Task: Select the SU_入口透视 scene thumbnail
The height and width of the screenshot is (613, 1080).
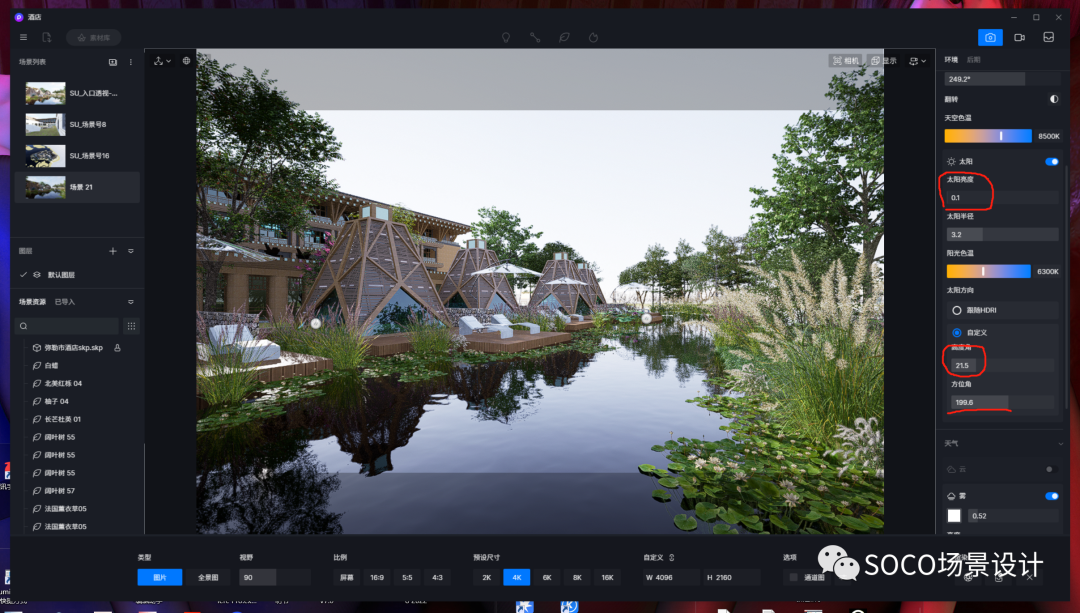Action: [45, 93]
